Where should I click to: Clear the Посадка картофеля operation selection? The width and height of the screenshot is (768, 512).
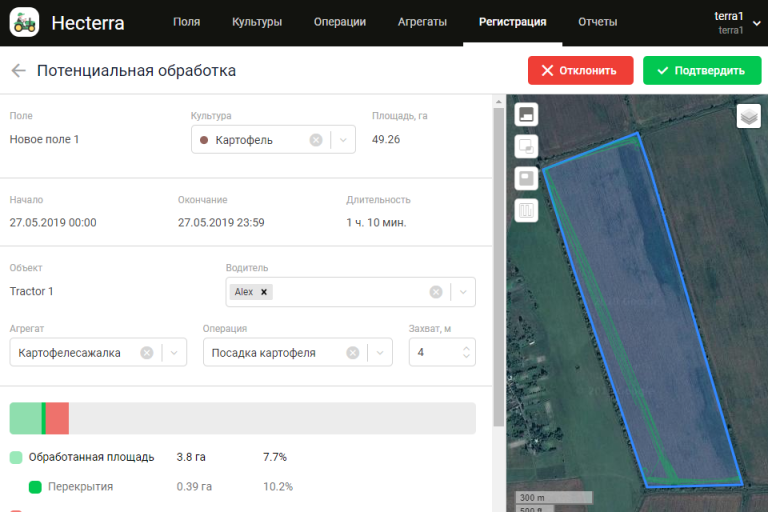tap(353, 353)
